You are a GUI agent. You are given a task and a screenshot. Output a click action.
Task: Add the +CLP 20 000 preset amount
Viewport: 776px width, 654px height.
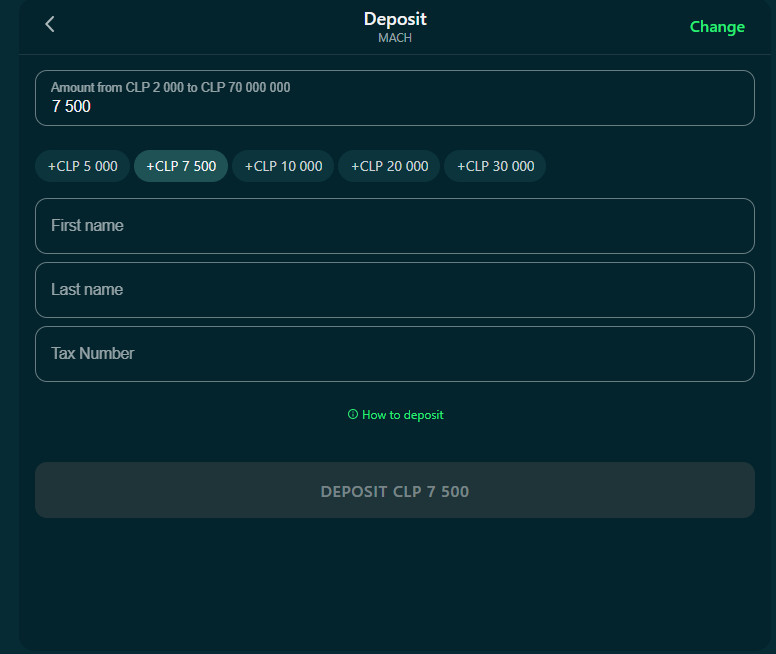(x=389, y=166)
